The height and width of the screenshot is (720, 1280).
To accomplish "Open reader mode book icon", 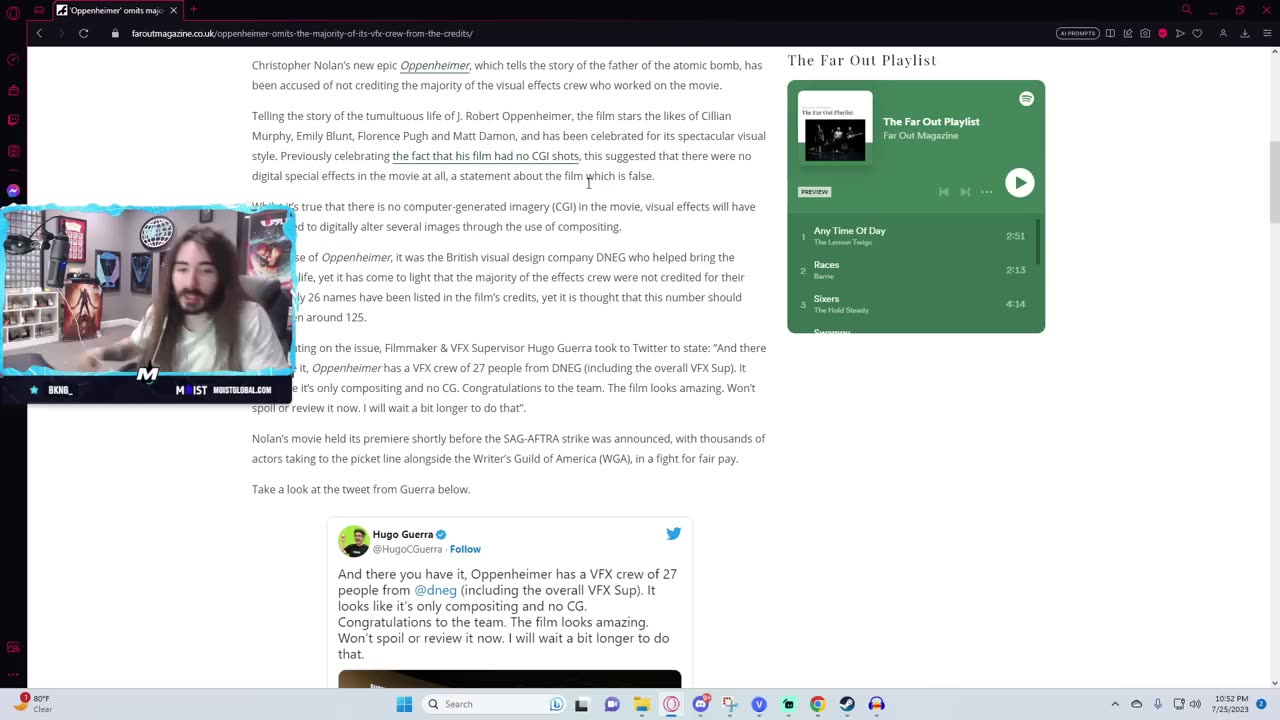I will pyautogui.click(x=1110, y=33).
